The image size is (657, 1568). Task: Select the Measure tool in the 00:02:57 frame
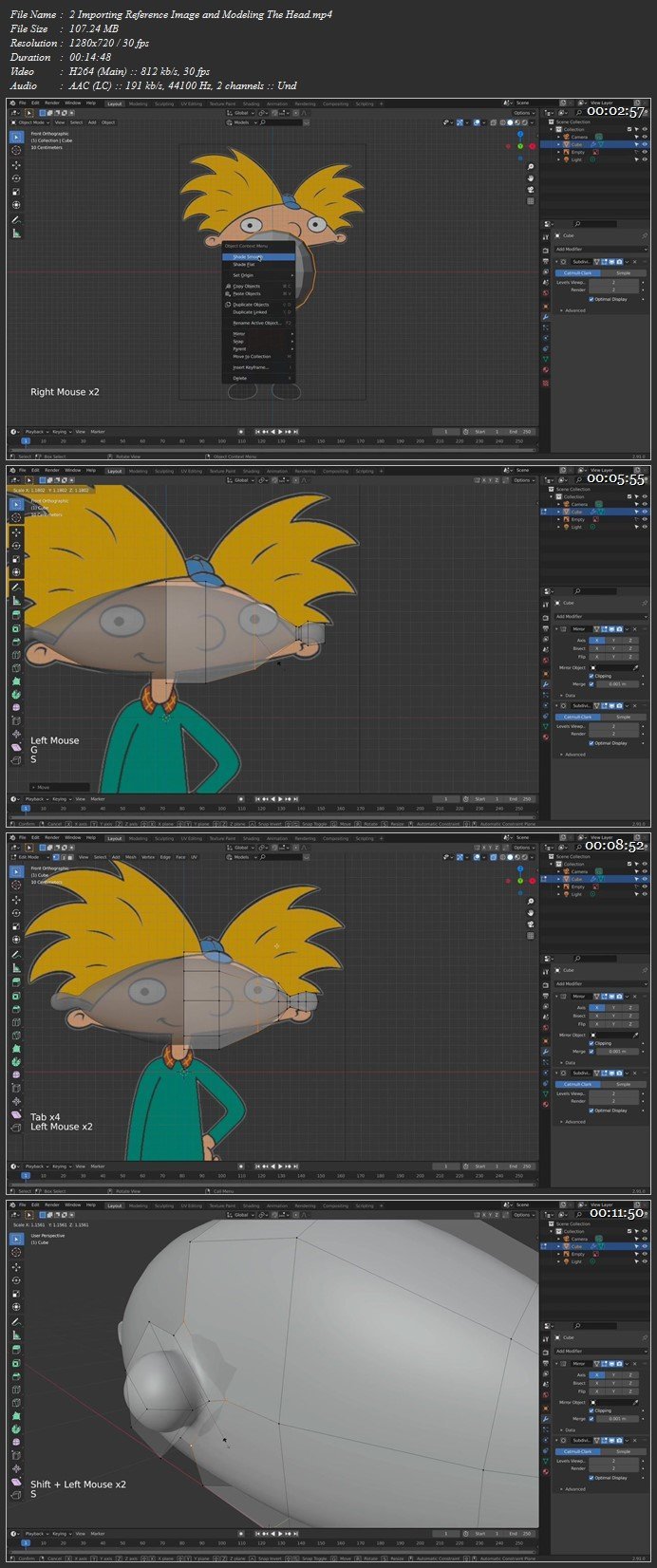(x=16, y=233)
